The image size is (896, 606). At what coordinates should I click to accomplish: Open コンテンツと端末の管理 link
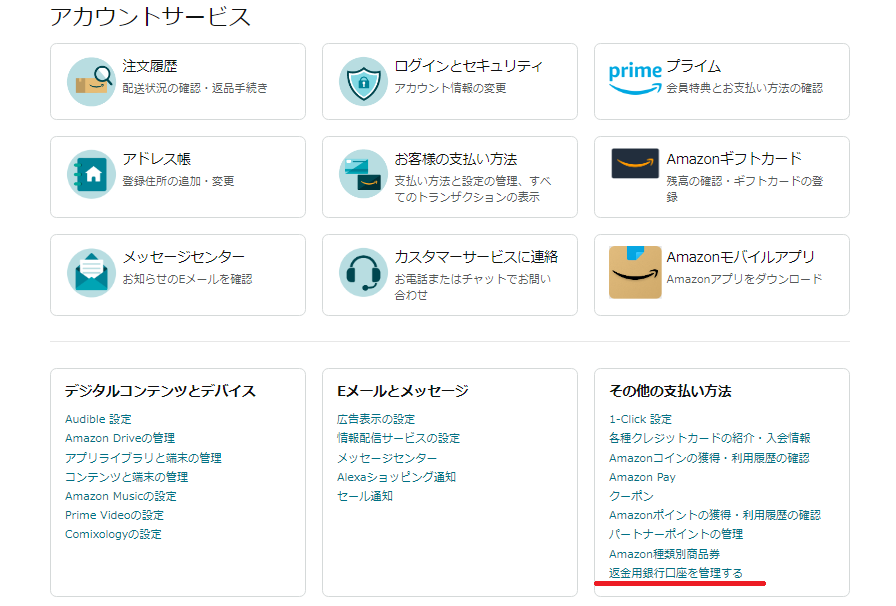coord(127,477)
